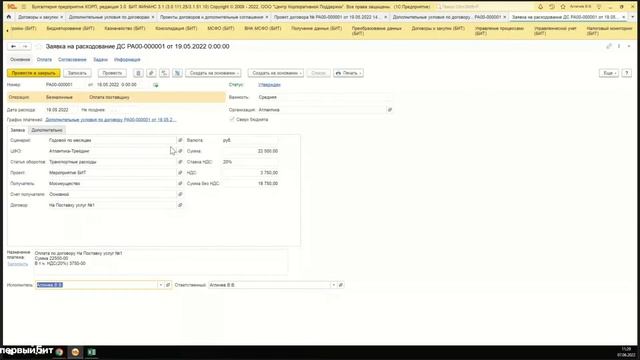Viewport: 640px width, 360px height.
Task: Open the ЦФО value with its open icon
Action: click(180, 151)
